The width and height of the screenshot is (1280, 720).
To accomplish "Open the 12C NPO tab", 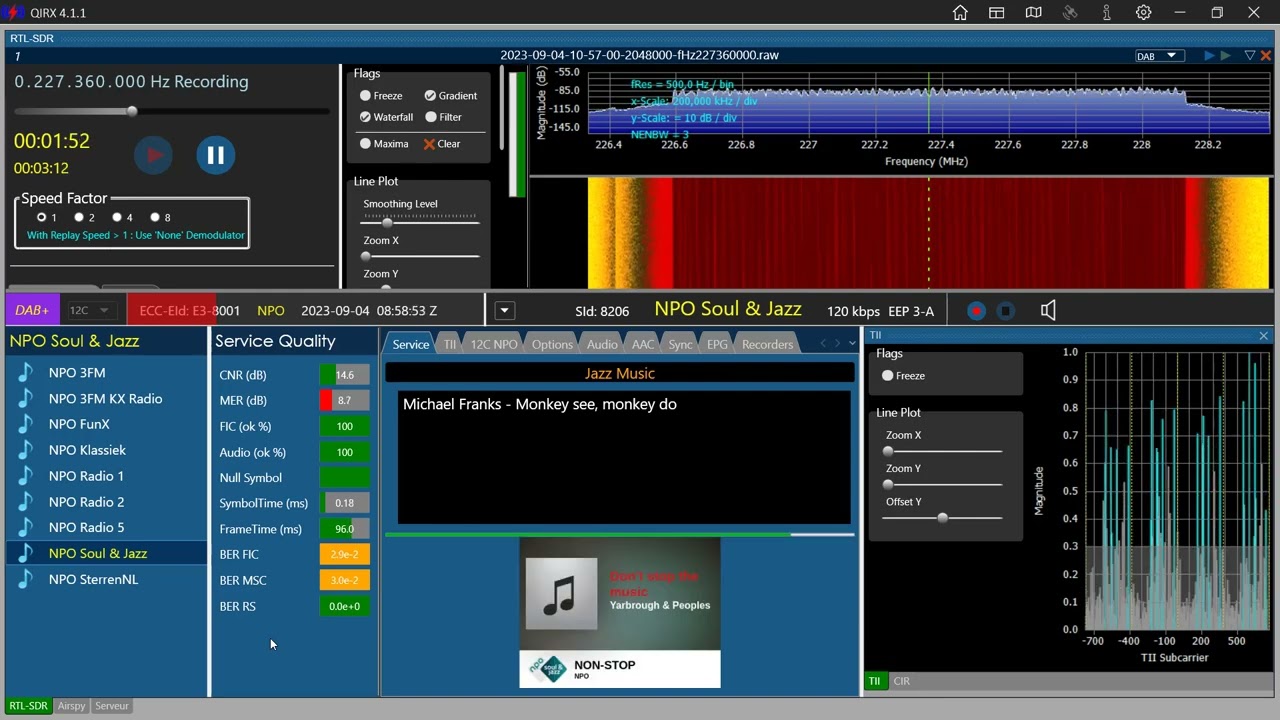I will tap(494, 344).
